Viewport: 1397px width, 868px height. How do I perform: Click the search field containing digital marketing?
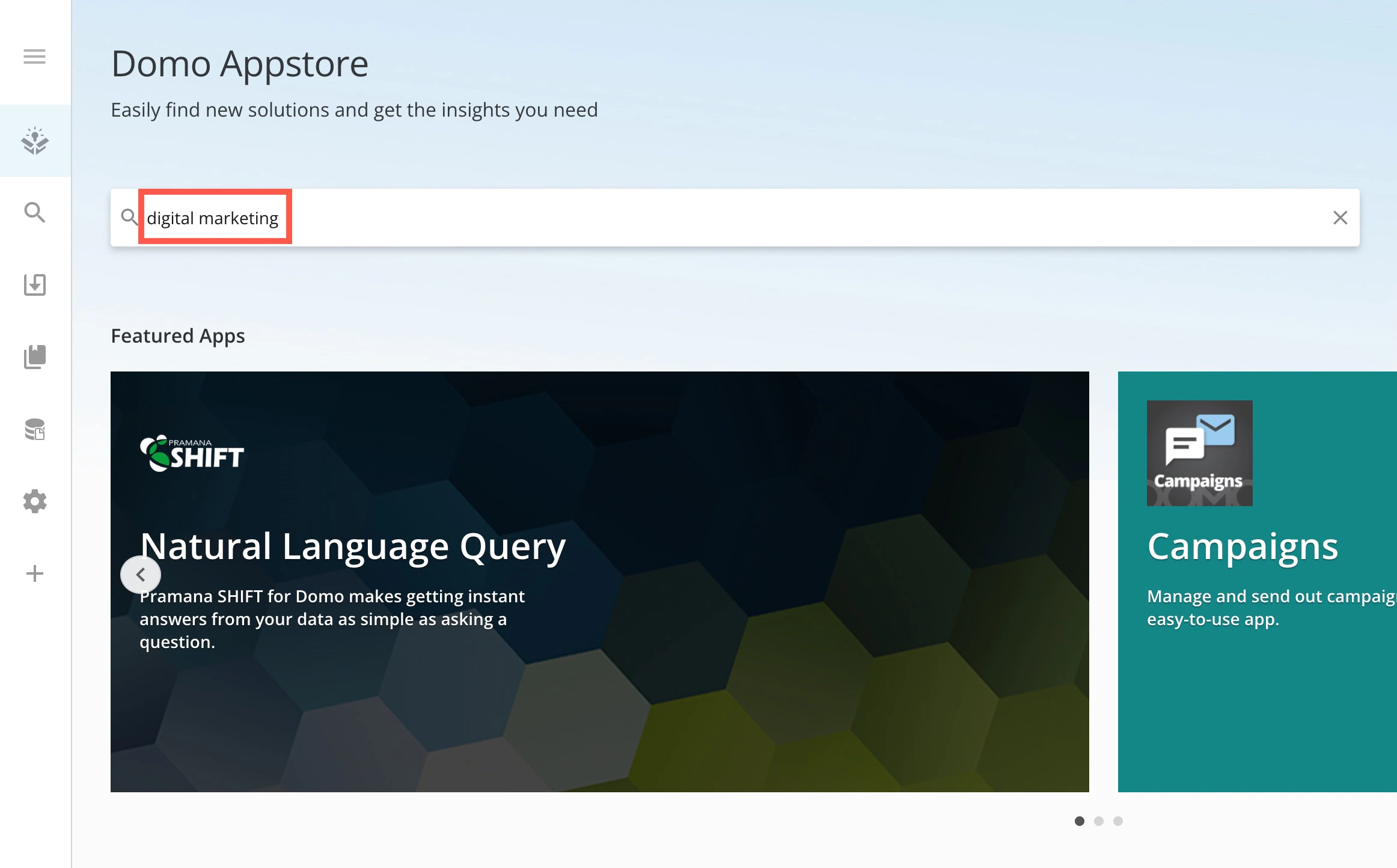click(735, 218)
